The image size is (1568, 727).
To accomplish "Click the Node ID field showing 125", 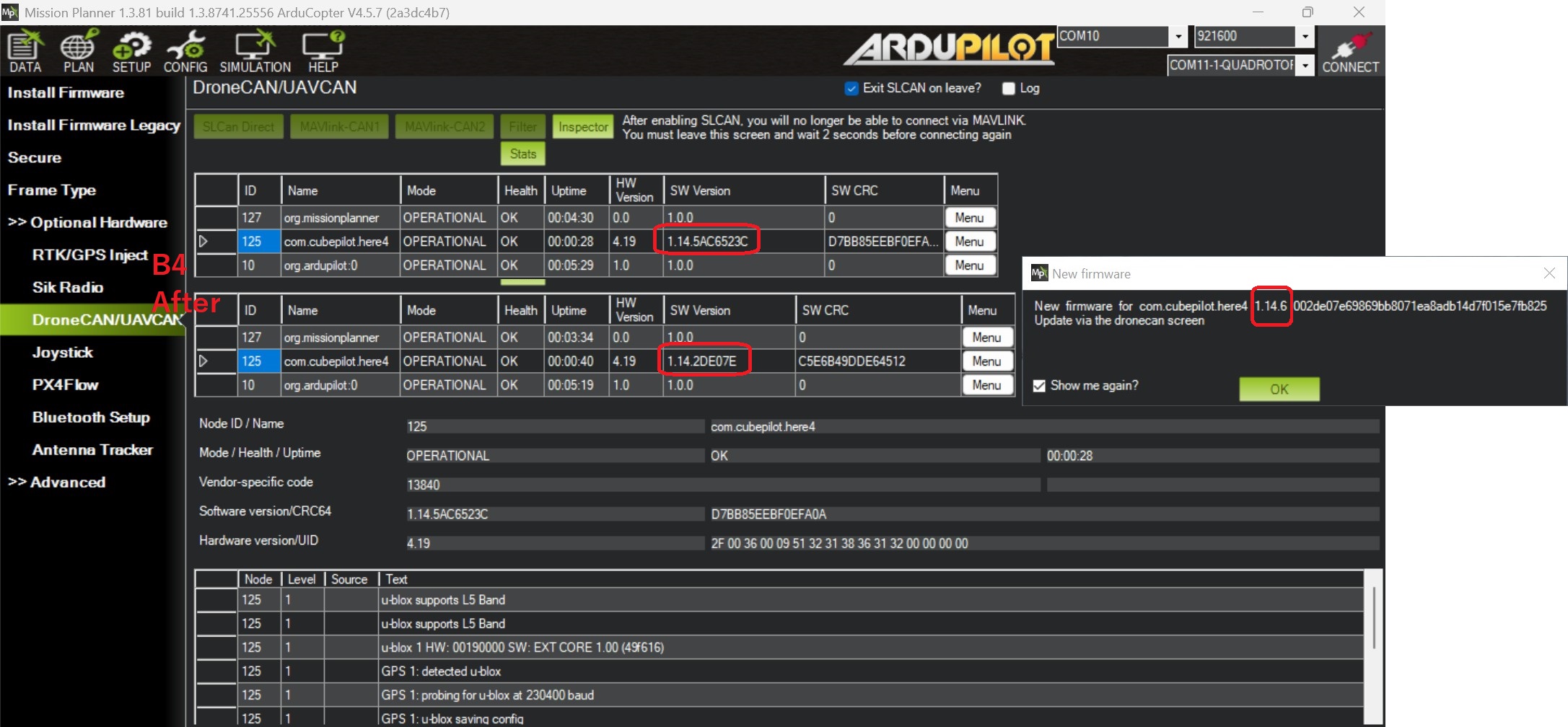I will click(555, 426).
